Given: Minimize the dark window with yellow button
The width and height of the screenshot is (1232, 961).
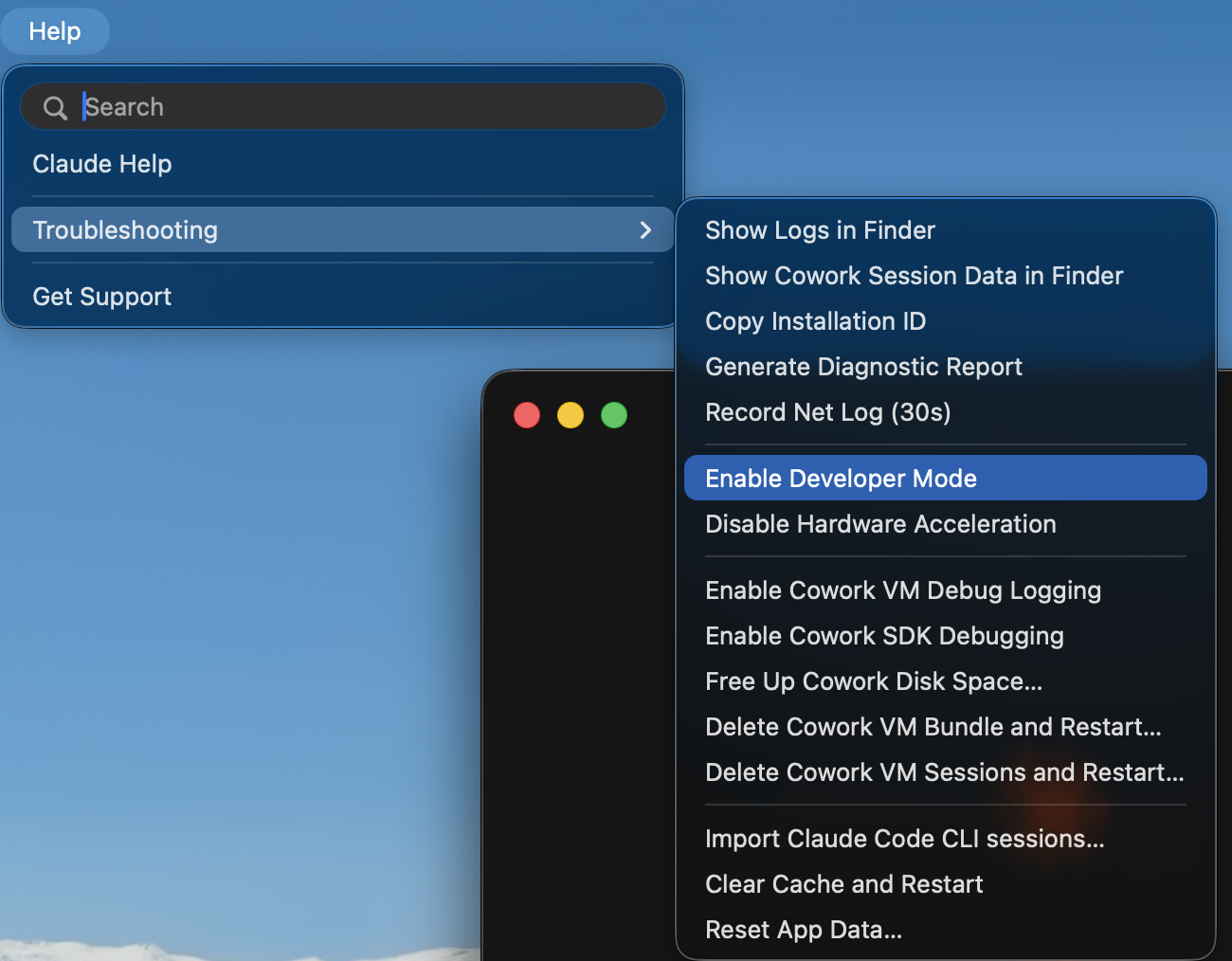Looking at the screenshot, I should pyautogui.click(x=571, y=415).
